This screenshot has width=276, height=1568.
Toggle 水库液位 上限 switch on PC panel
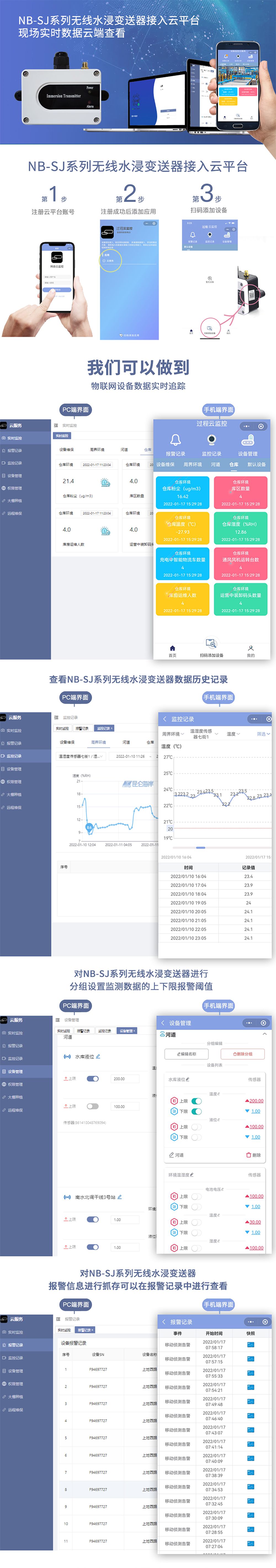pos(93,1079)
